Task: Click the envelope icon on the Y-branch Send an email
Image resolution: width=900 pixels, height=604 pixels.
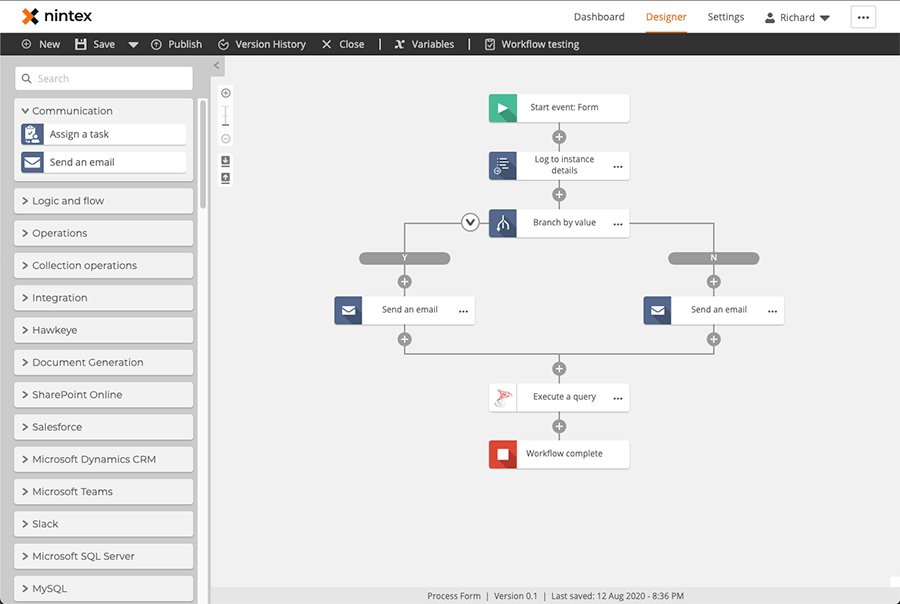Action: click(348, 310)
